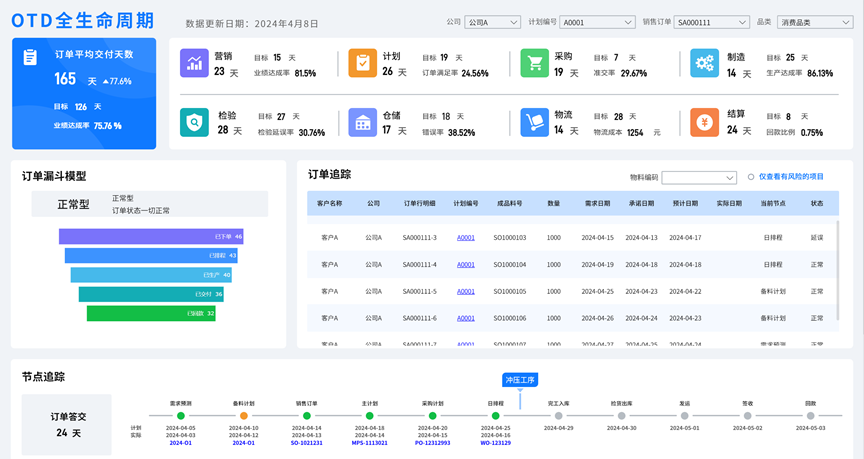864x459 pixels.
Task: Open the 销售订单 dropdown showing SA000111
Action: click(x=711, y=22)
